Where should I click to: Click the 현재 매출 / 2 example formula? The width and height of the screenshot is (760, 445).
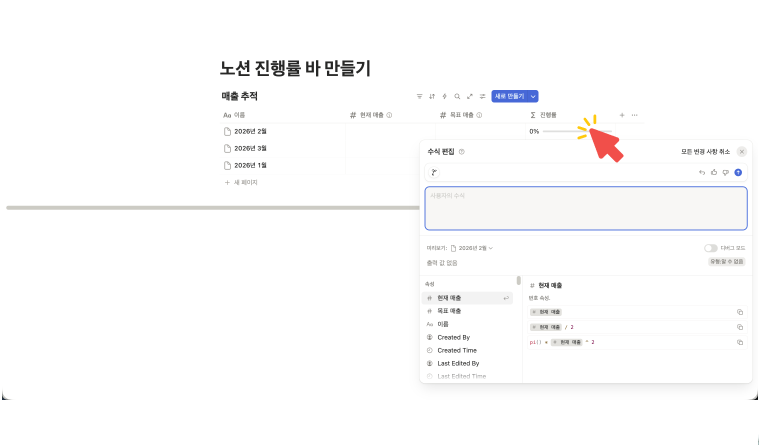[x=637, y=327]
